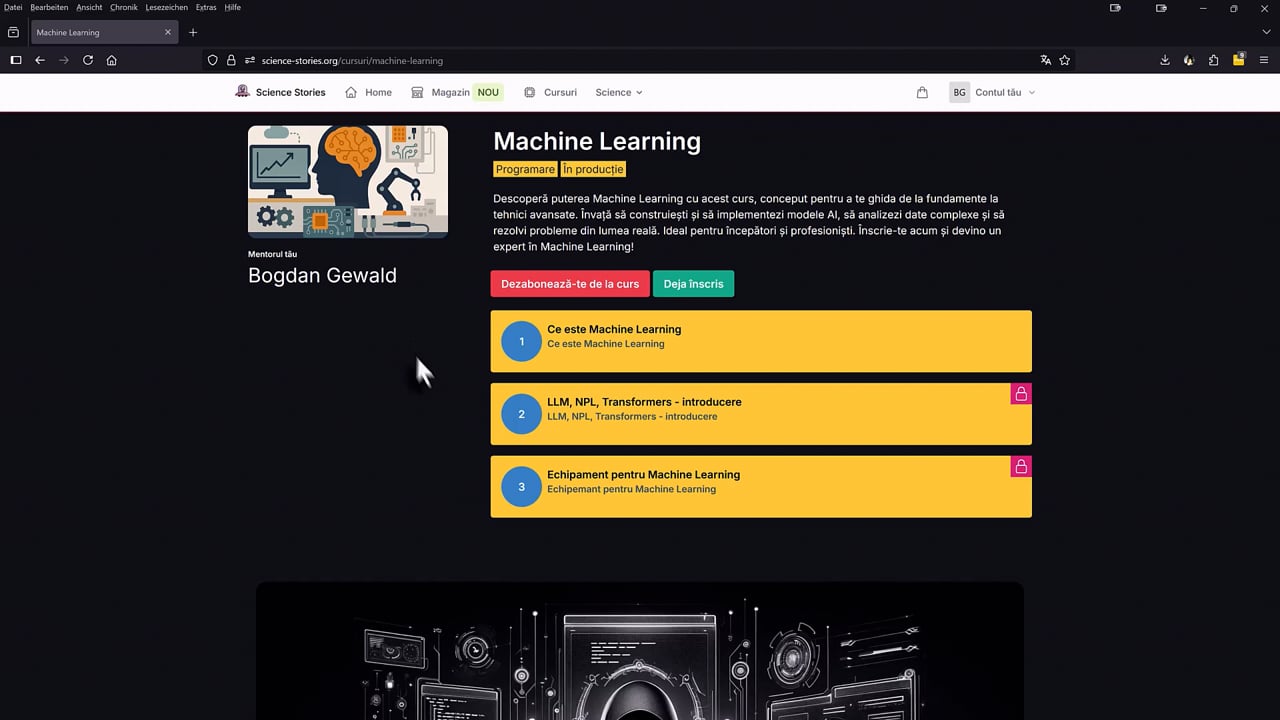Image resolution: width=1280 pixels, height=720 pixels.
Task: Click the lock icon on lesson 2
Action: 1021,394
